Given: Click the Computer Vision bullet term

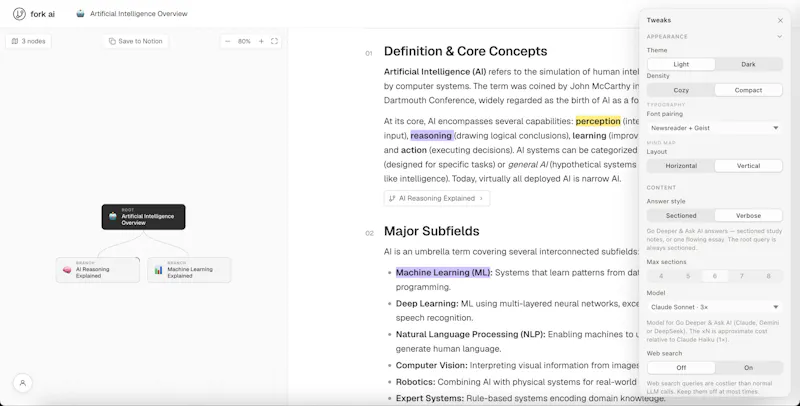Looking at the screenshot, I should click(432, 366).
